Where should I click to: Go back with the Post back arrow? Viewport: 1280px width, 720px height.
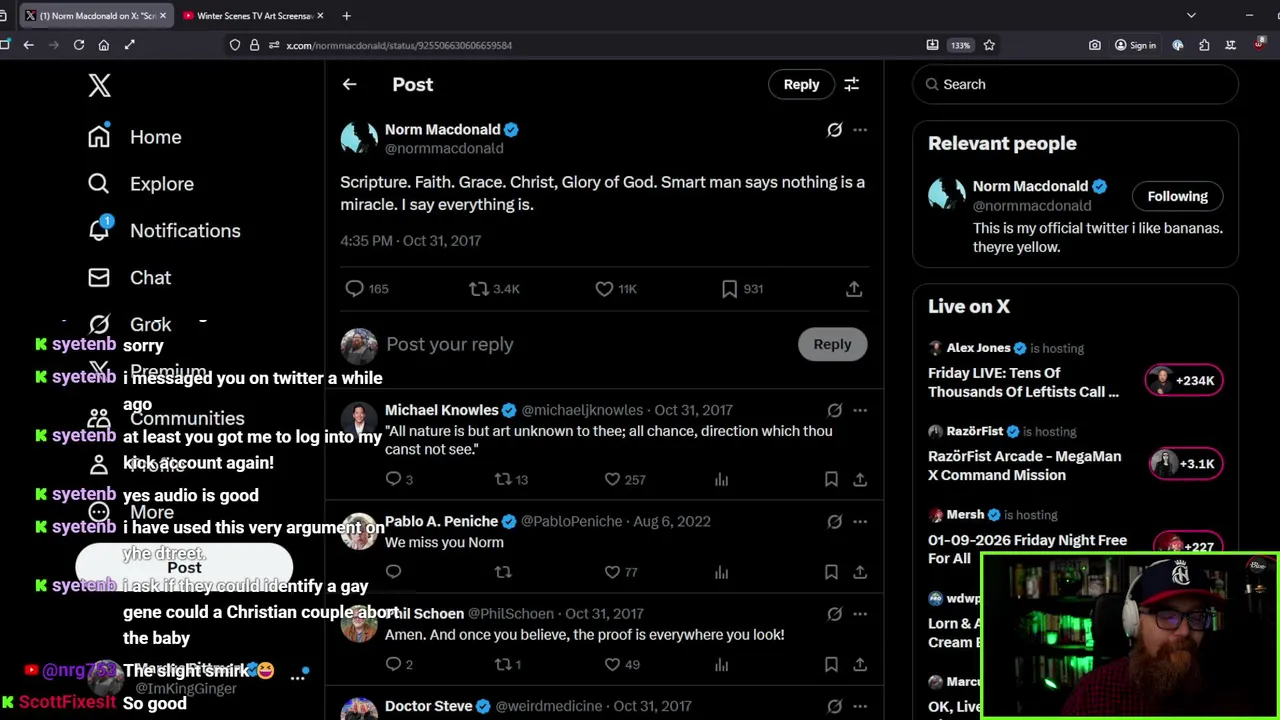(x=349, y=85)
